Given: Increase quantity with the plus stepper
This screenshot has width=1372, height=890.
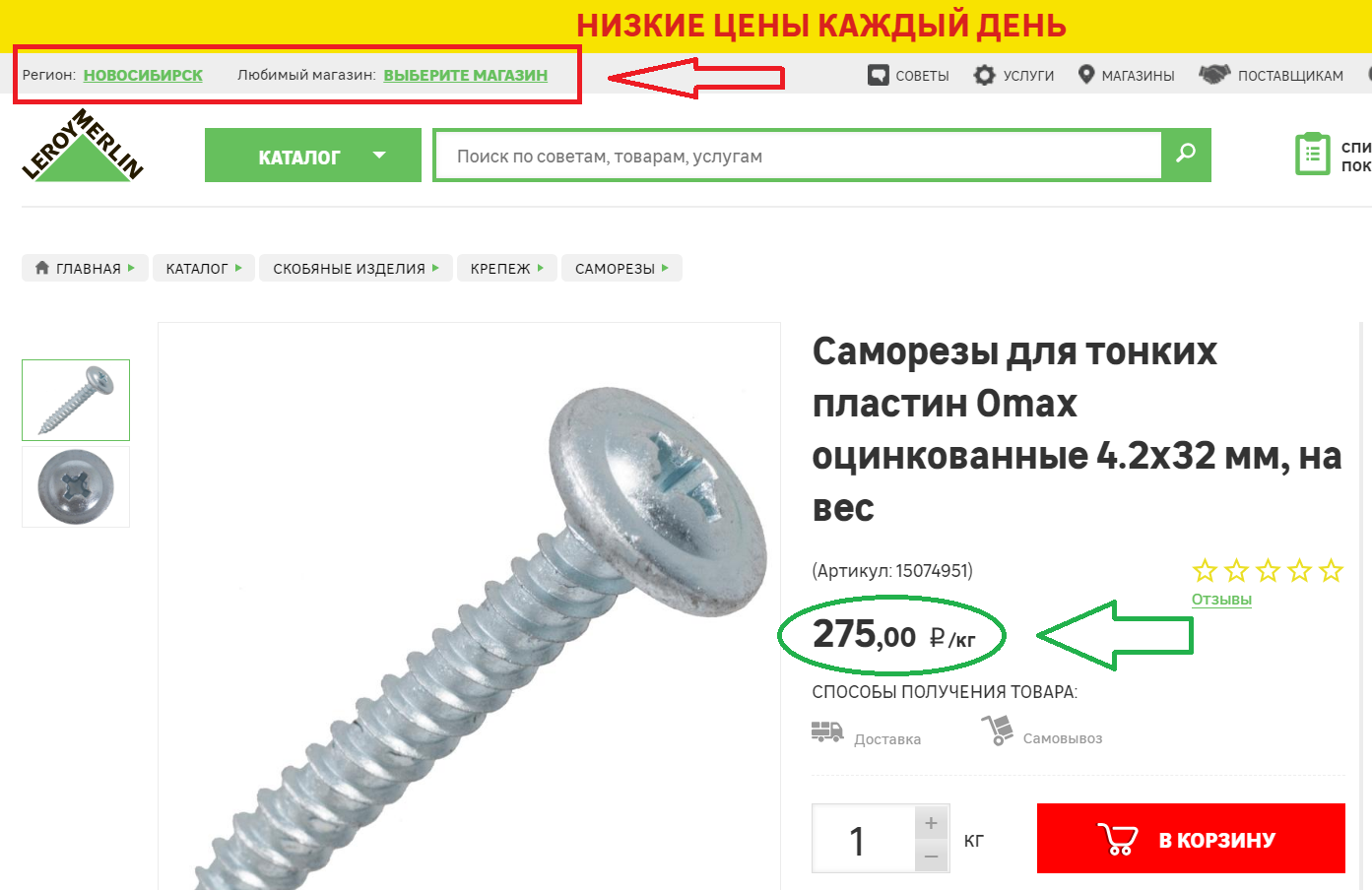Looking at the screenshot, I should (x=931, y=822).
